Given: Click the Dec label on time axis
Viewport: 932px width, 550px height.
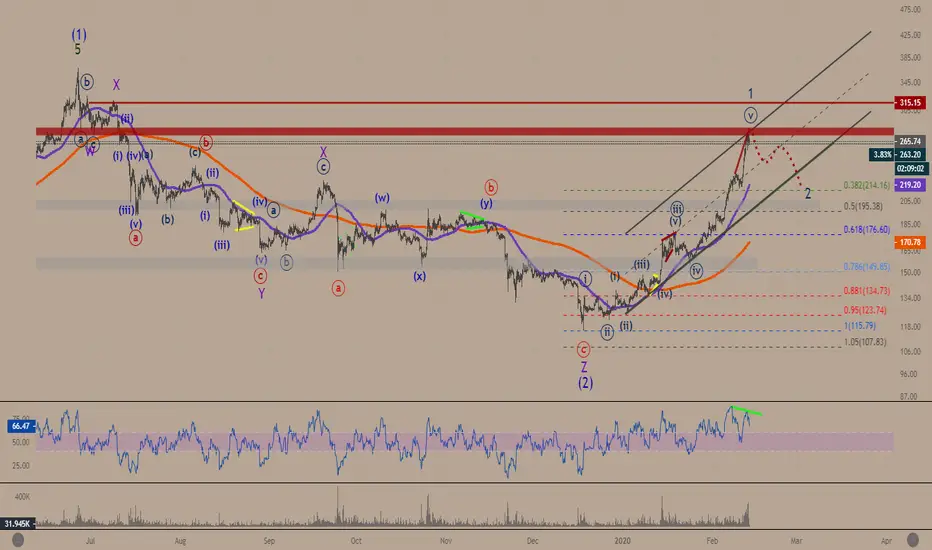Looking at the screenshot, I should pos(533,541).
